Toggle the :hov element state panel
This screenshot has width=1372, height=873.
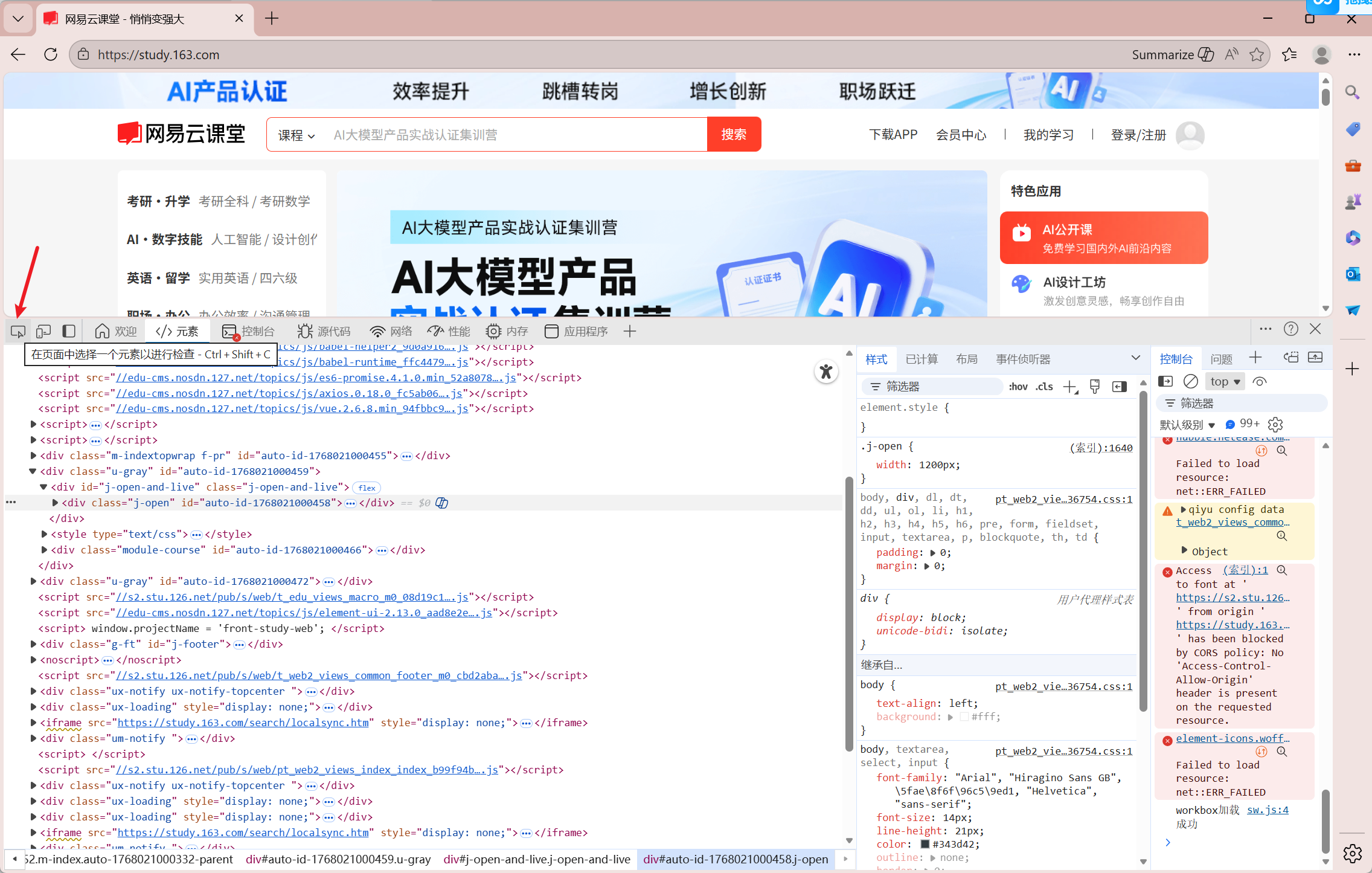pos(1018,387)
